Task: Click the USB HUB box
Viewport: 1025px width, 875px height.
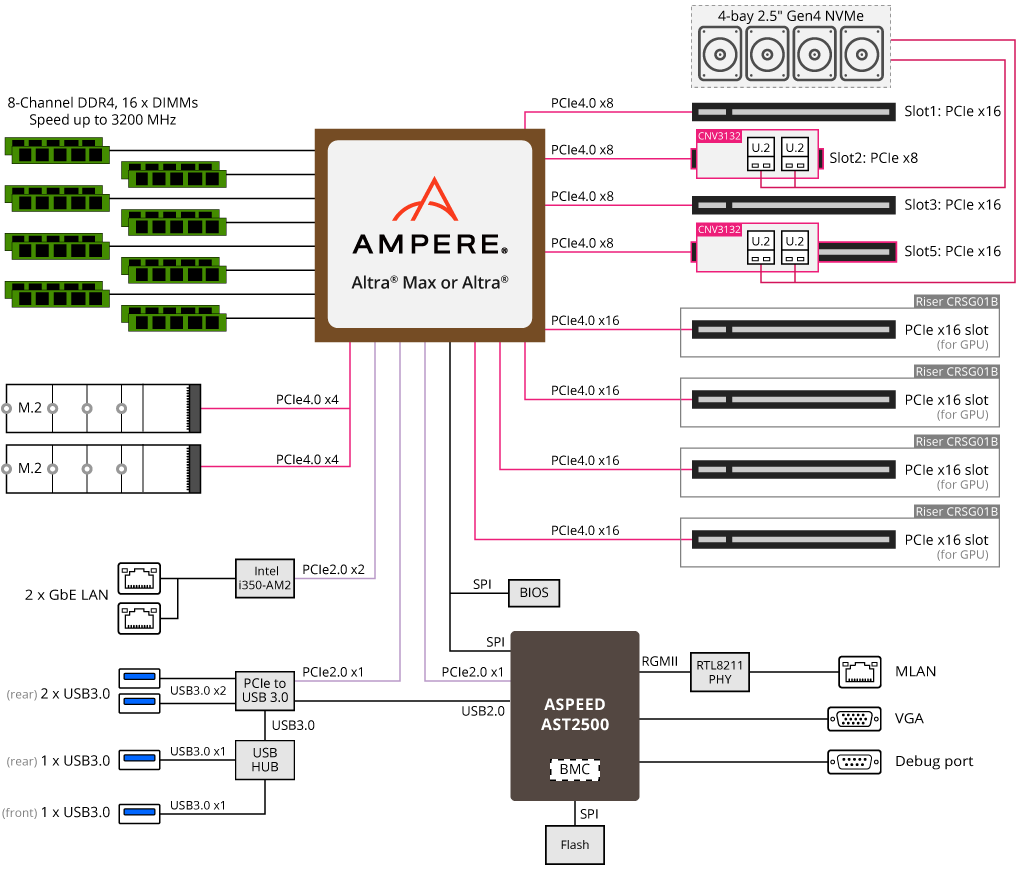Action: pyautogui.click(x=265, y=761)
